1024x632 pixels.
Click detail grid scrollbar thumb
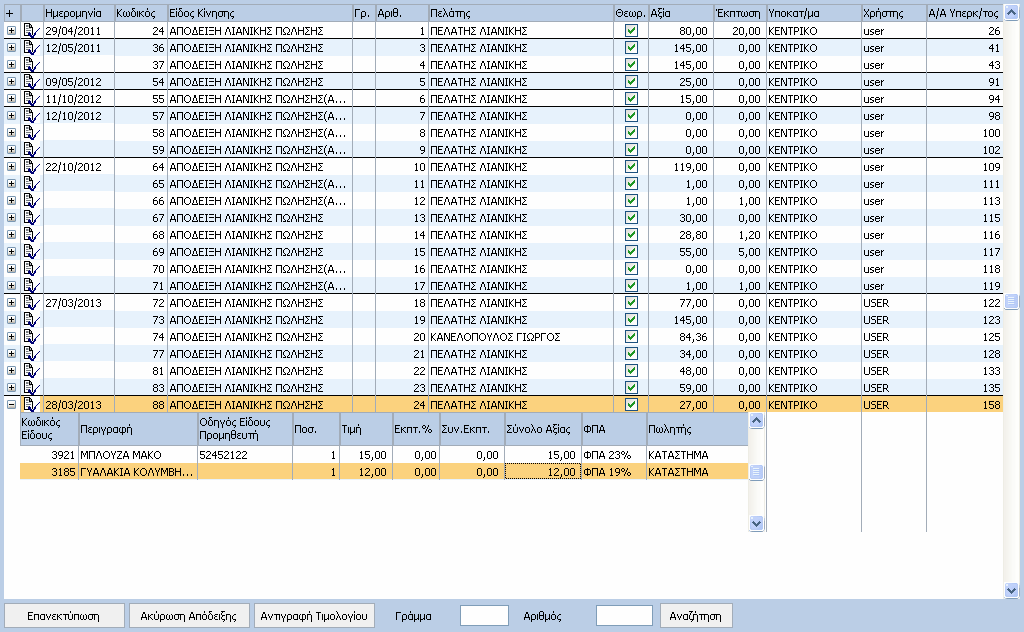756,472
